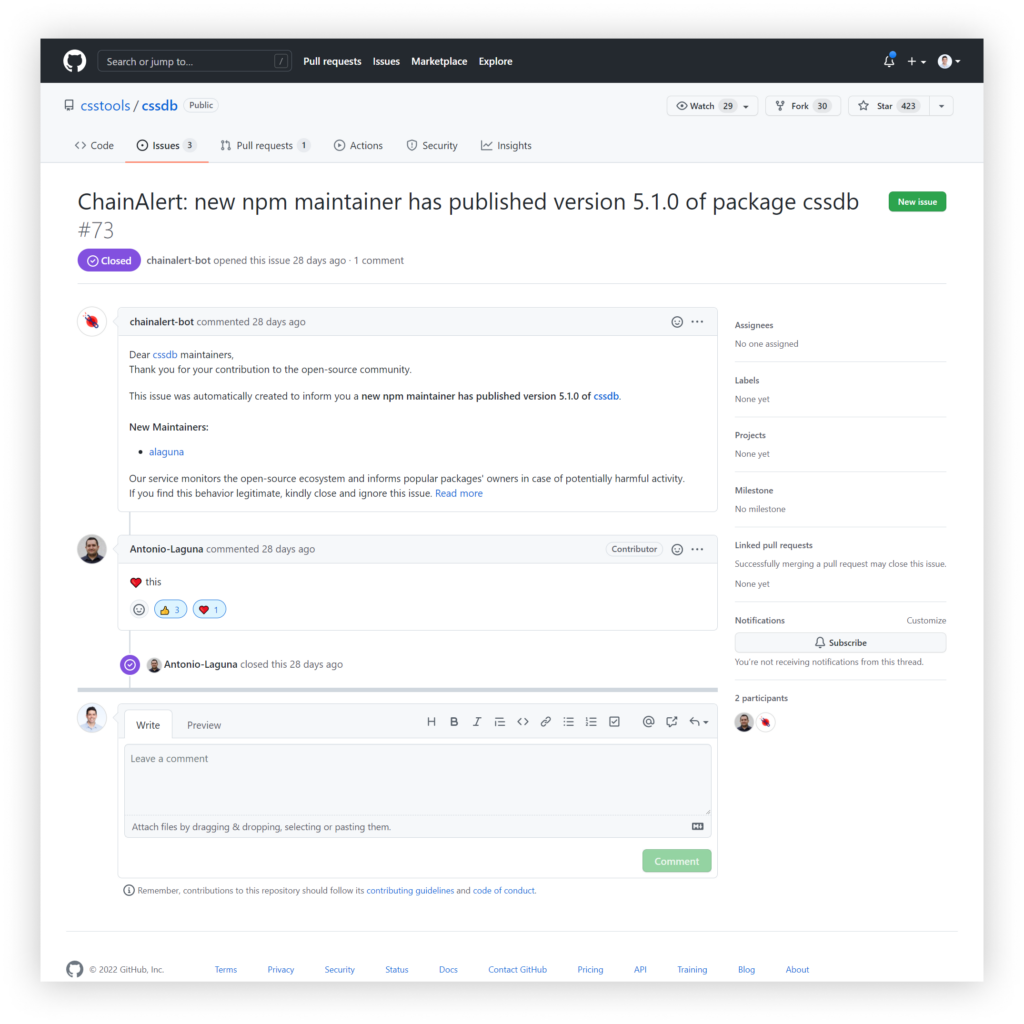The image size is (1024, 1024).
Task: Insert a numbered list
Action: click(591, 722)
